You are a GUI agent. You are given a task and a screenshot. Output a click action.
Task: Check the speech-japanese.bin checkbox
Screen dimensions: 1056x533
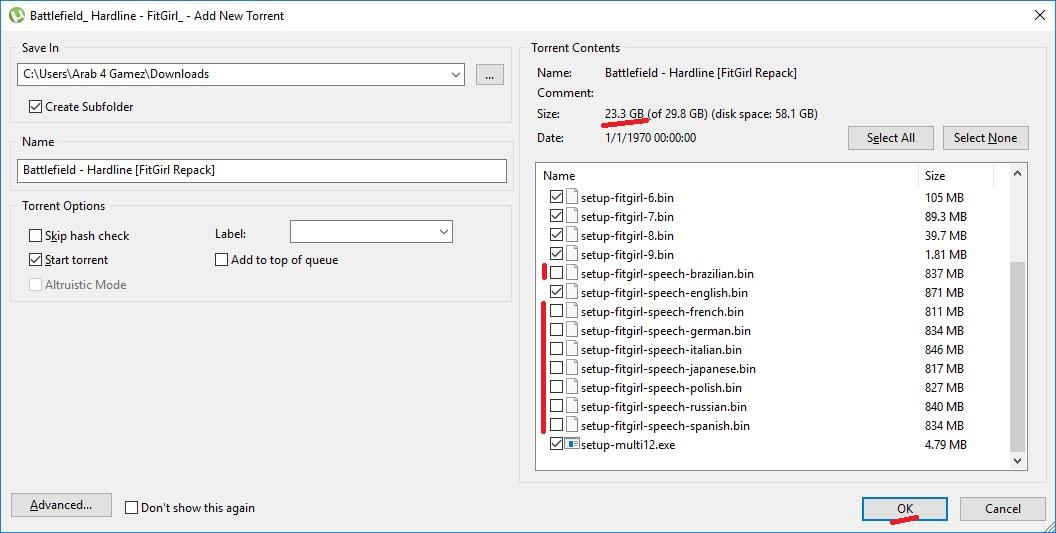(x=556, y=368)
